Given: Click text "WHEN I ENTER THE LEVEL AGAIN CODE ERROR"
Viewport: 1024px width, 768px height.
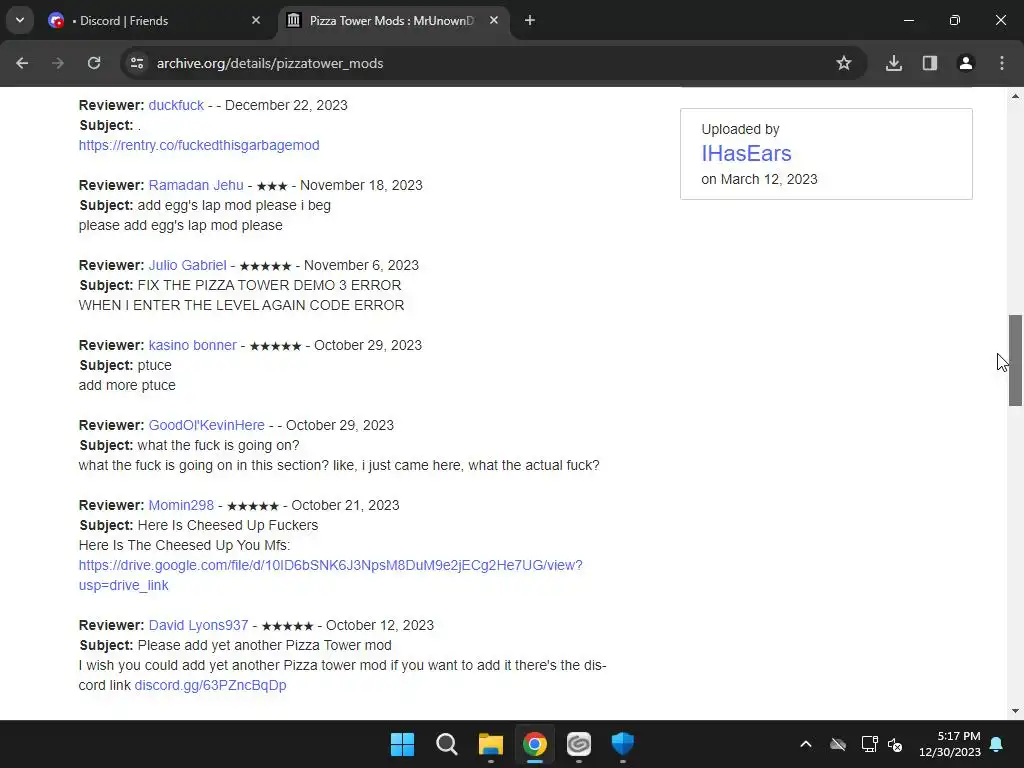Looking at the screenshot, I should (x=241, y=305).
